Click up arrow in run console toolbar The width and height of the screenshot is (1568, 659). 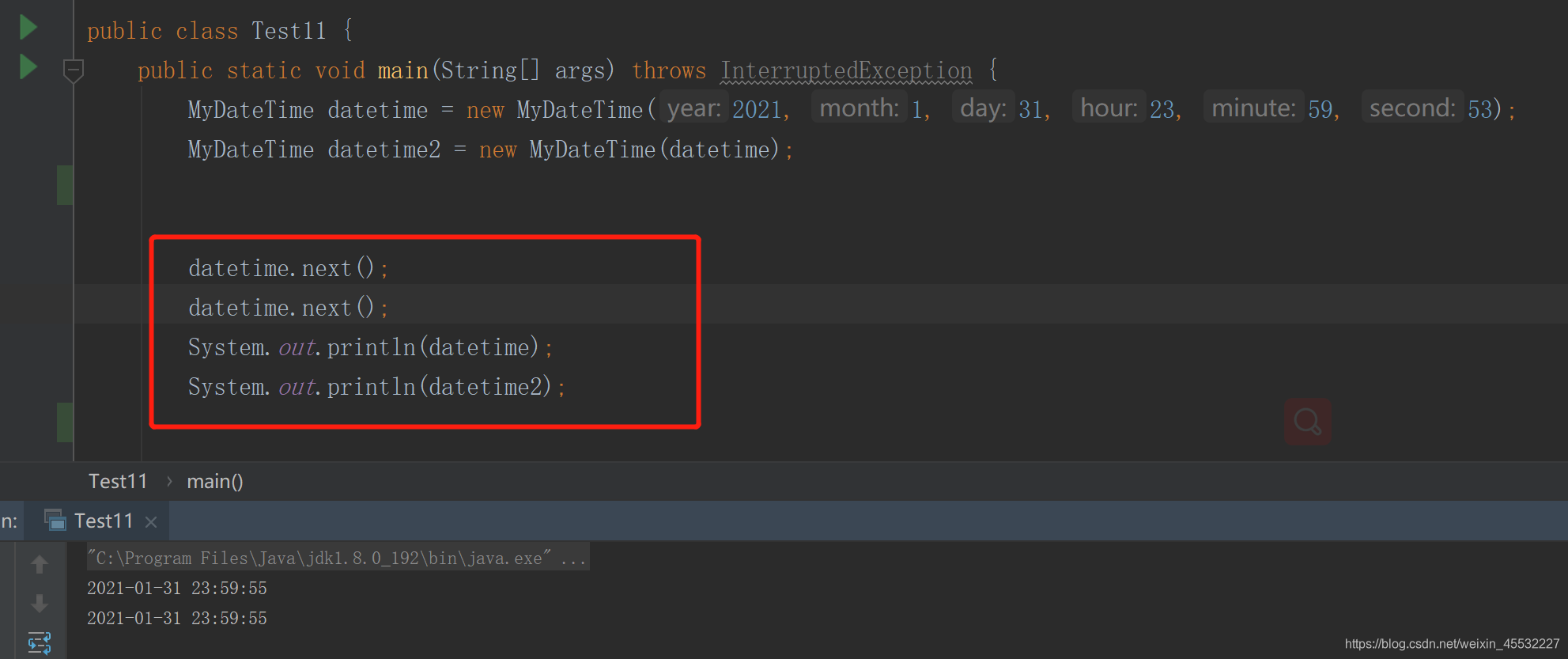click(x=40, y=564)
